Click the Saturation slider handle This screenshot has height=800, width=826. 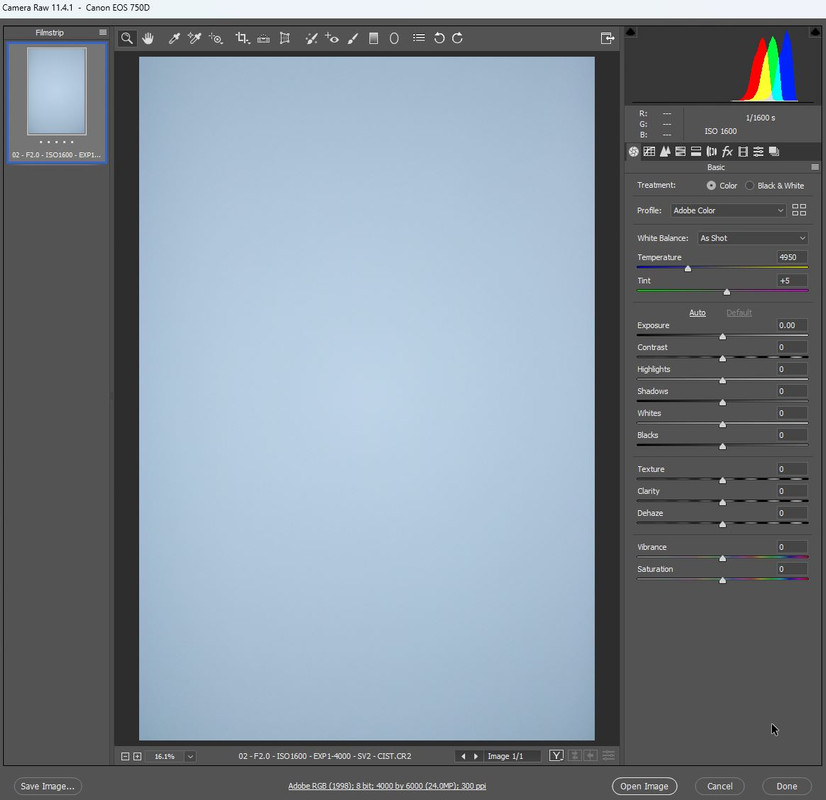pyautogui.click(x=723, y=580)
